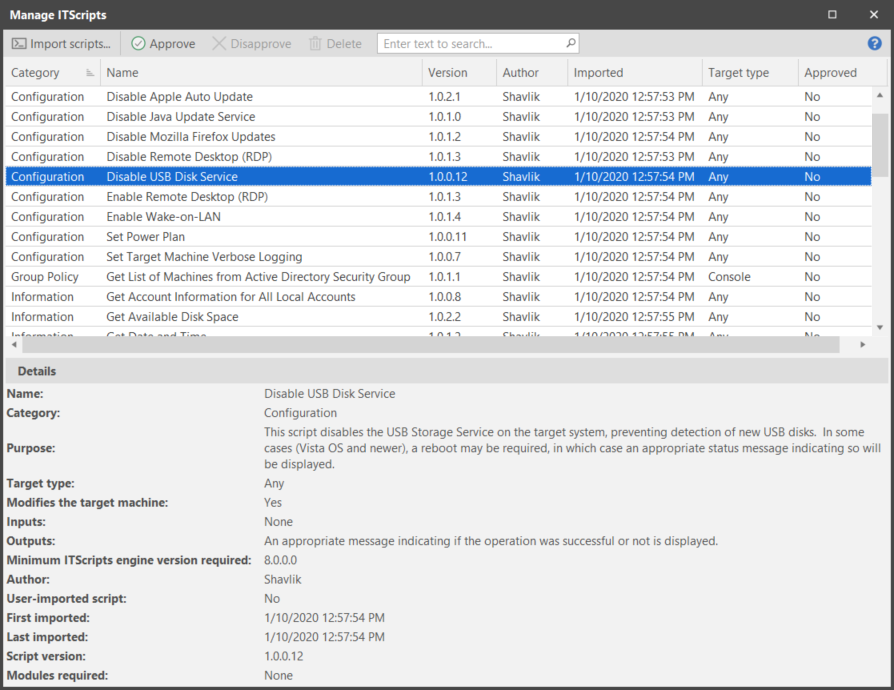Select the Disable USB Disk Service row
Image resolution: width=894 pixels, height=690 pixels.
438,177
